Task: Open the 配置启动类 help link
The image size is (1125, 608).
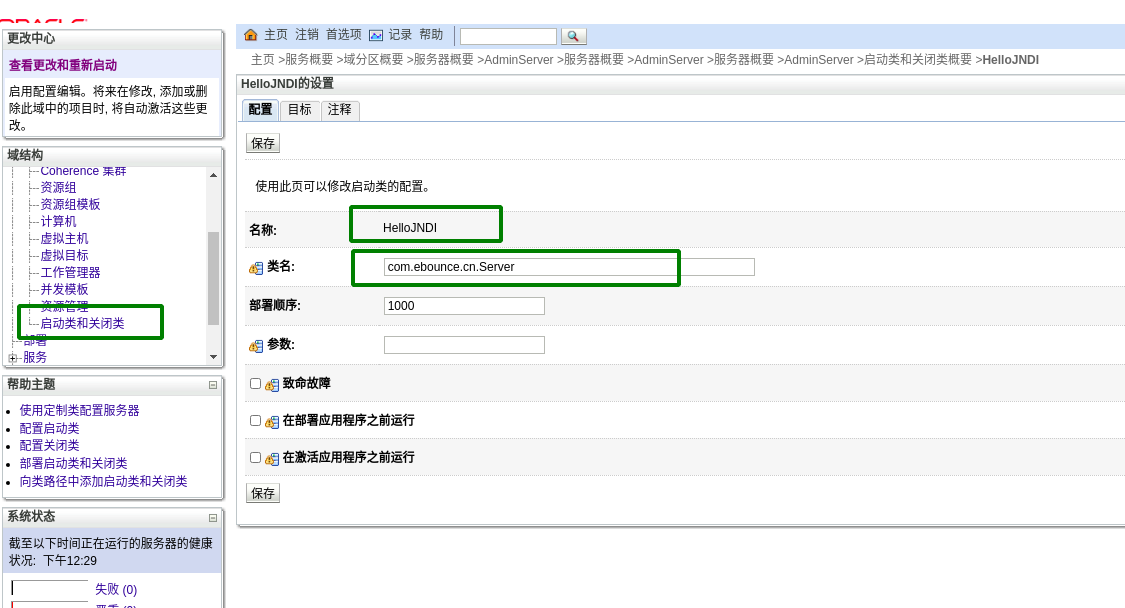Action: (49, 428)
